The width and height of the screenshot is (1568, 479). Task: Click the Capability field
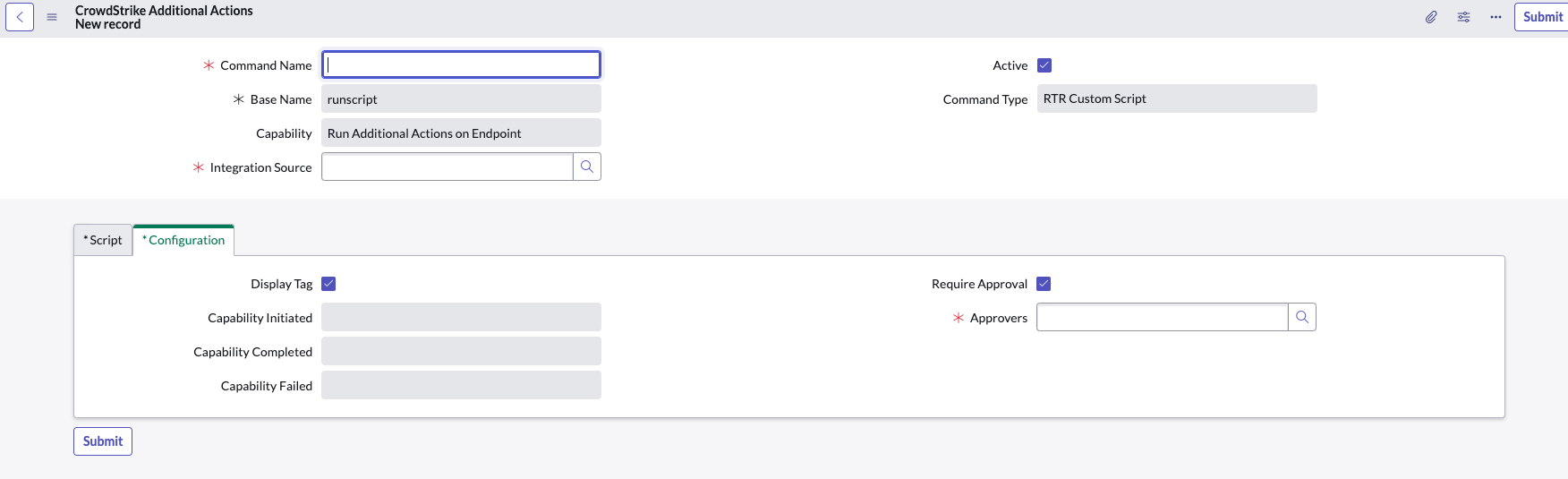point(461,133)
